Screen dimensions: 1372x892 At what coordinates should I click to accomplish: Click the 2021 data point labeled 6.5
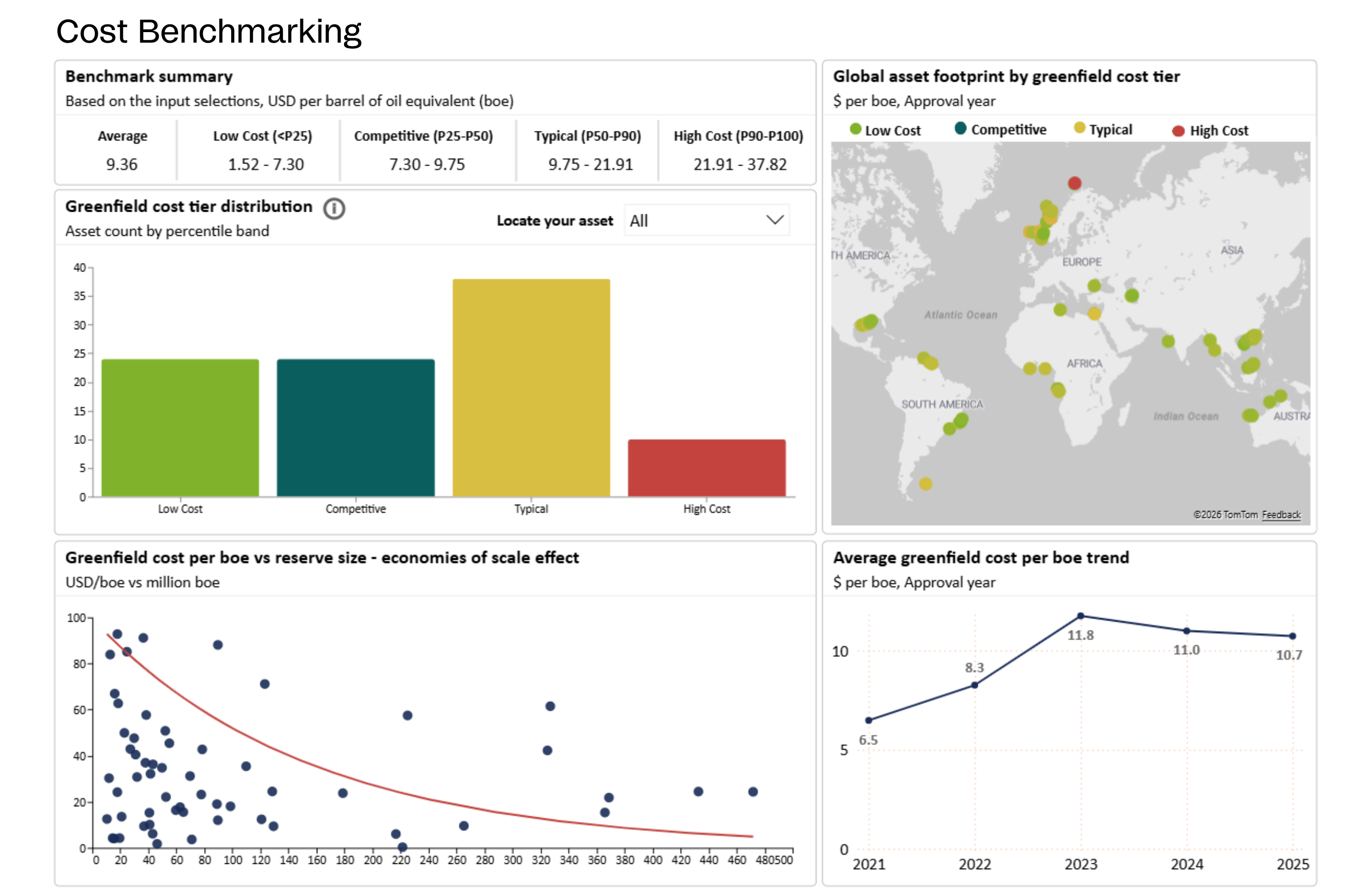(x=868, y=720)
